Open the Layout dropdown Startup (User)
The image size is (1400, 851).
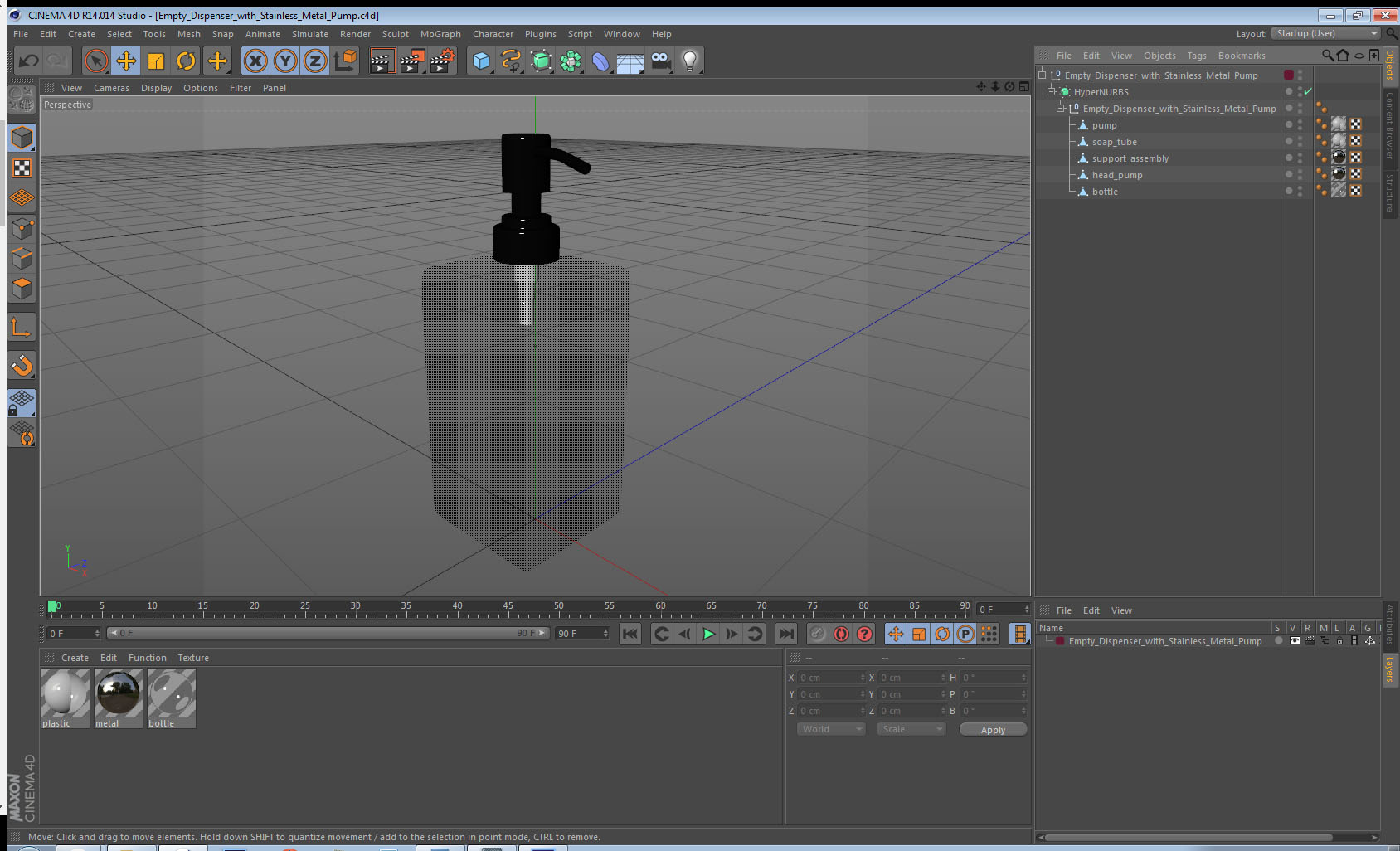coord(1326,33)
